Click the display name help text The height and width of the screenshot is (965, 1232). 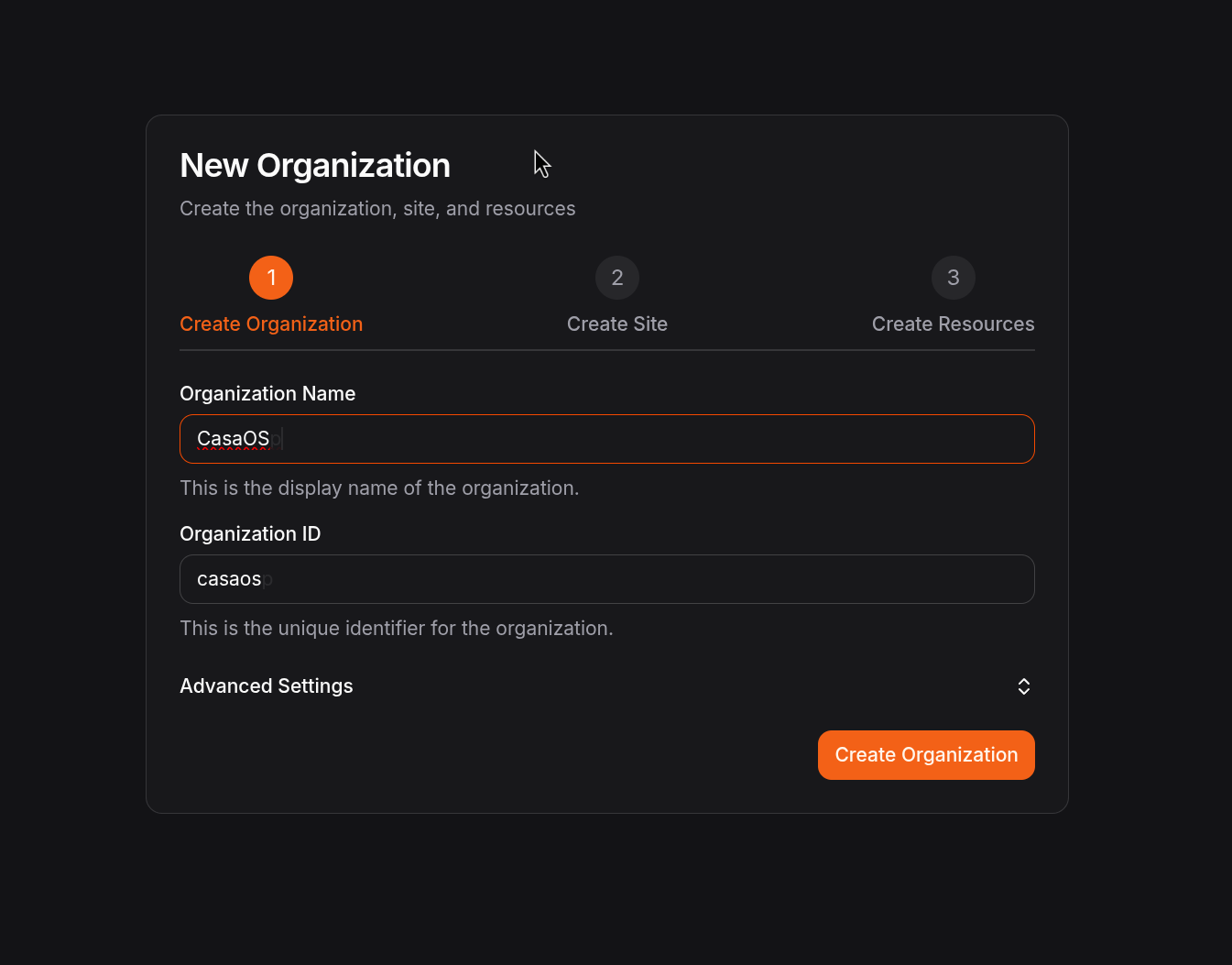(x=379, y=488)
